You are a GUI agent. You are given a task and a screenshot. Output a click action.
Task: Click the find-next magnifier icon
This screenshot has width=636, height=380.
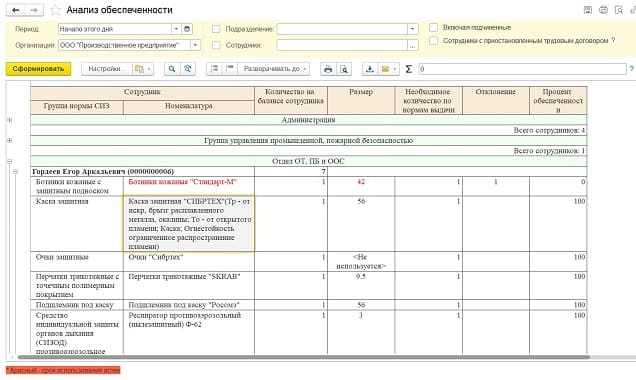click(188, 69)
